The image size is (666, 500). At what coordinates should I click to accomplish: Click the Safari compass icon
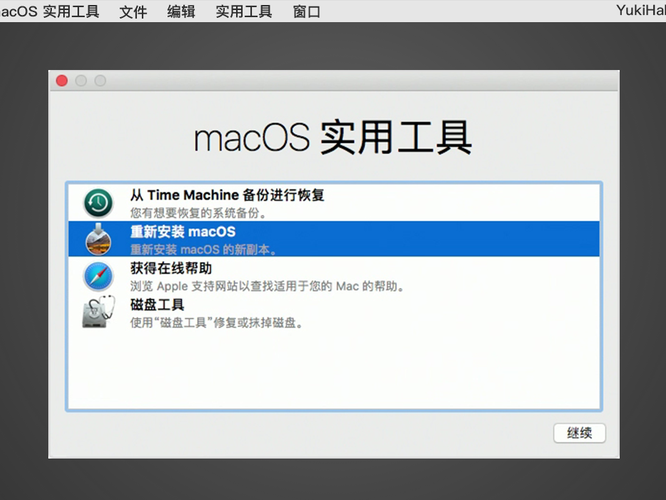point(99,276)
